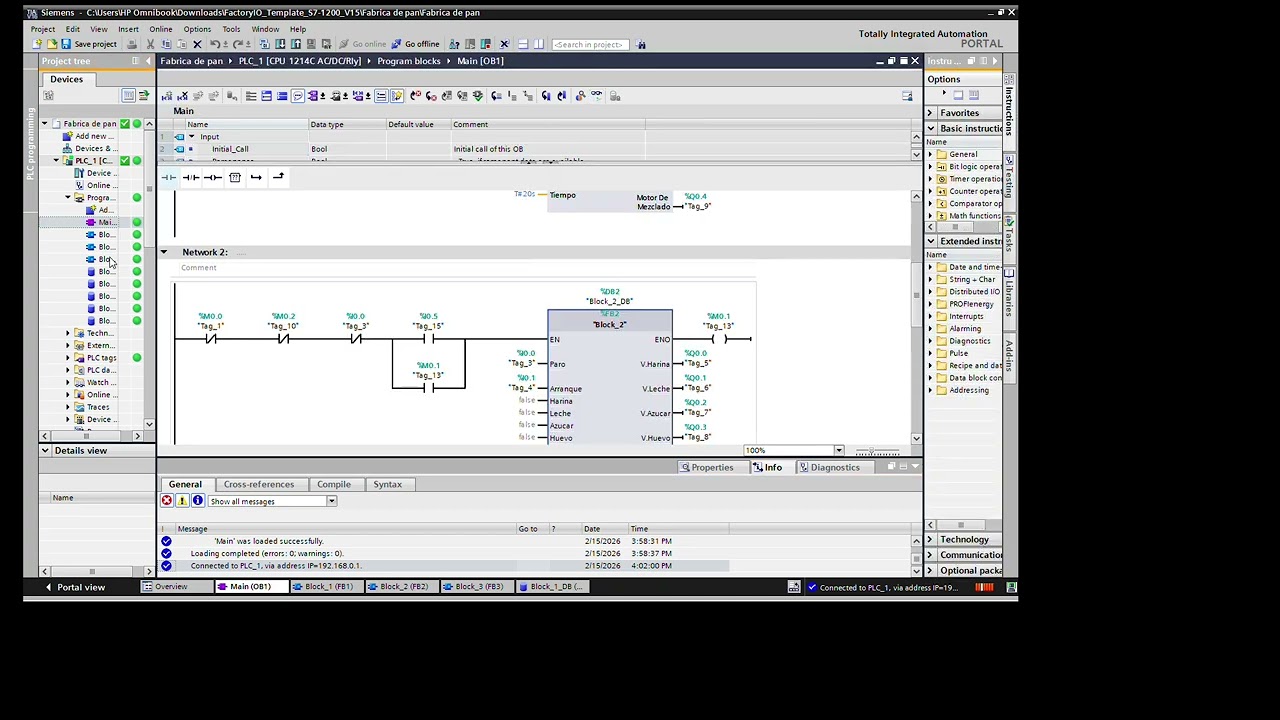Click the Save project icon
The image size is (1280, 720).
[66, 44]
